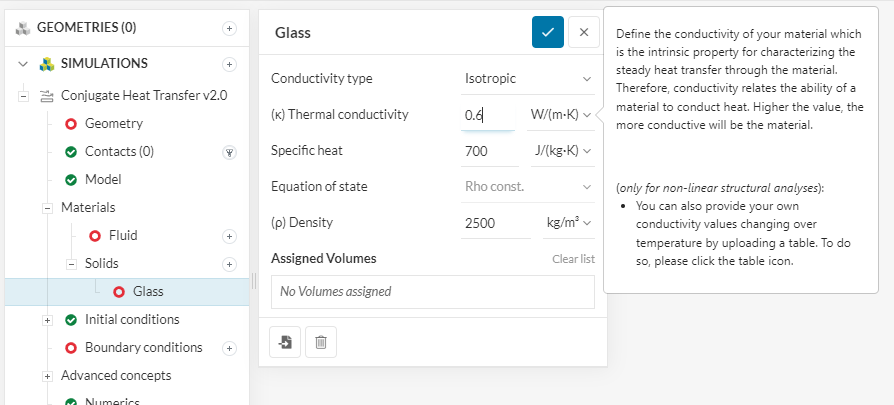
Task: Collapse the SIMULATIONS section
Action: (x=23, y=64)
